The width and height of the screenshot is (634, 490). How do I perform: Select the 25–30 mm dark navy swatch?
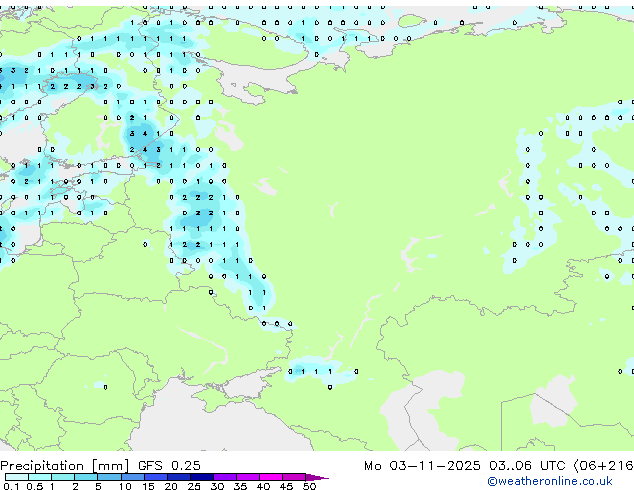201,477
